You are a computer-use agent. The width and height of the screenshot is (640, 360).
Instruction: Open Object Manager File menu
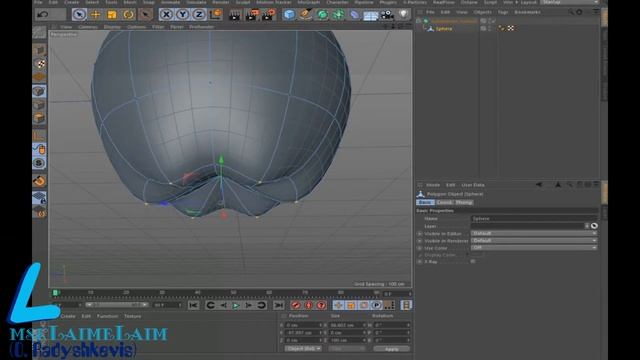pyautogui.click(x=430, y=12)
